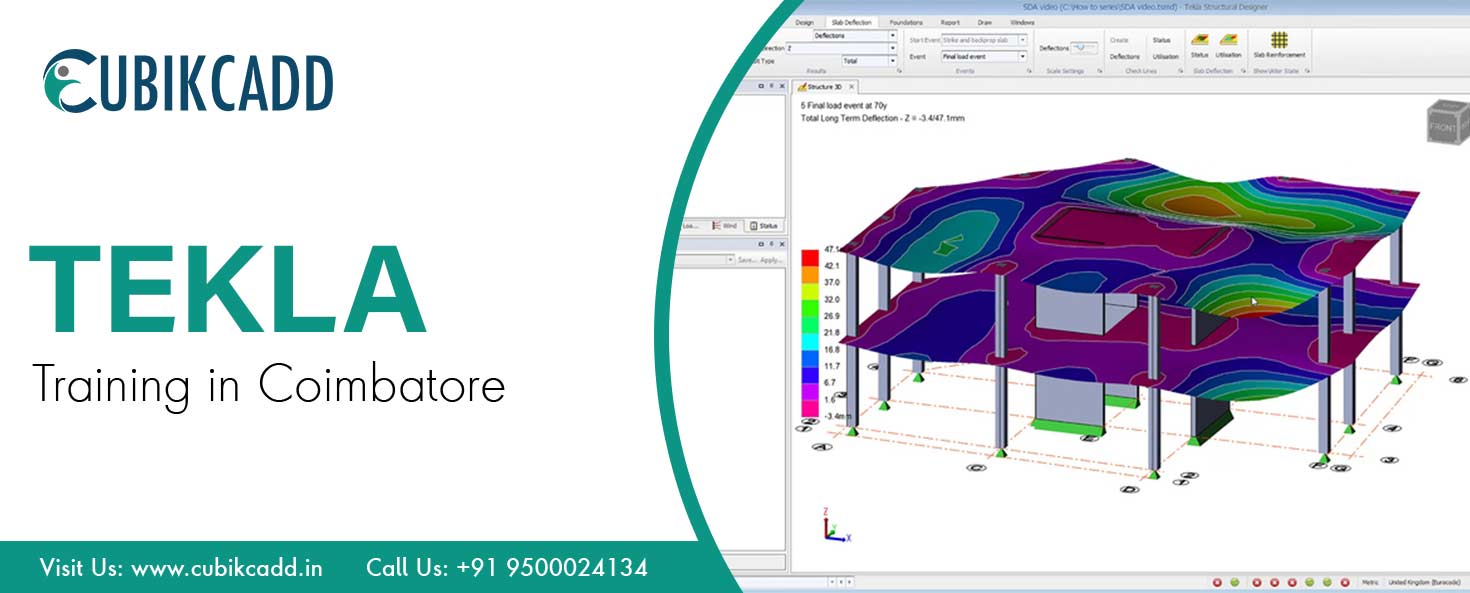Click the last red status indicator in status bar
The image size is (1470, 593).
1345,582
